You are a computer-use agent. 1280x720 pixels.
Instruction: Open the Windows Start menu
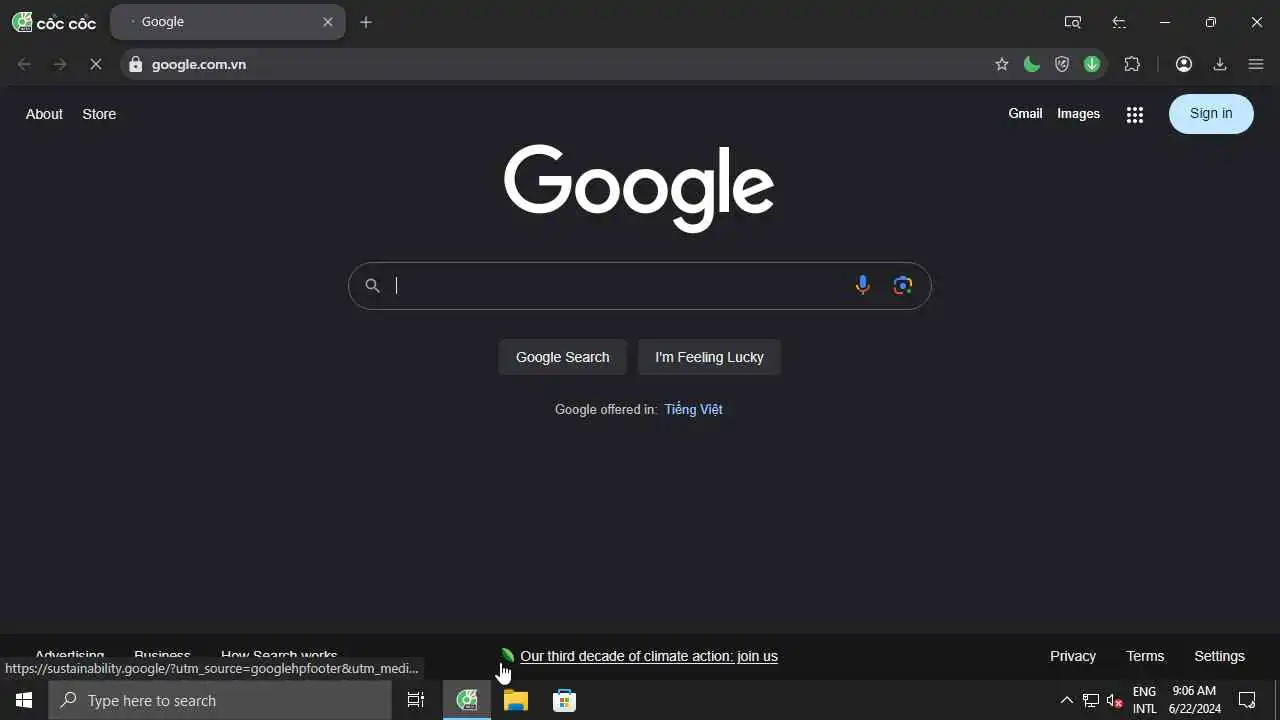(x=24, y=700)
